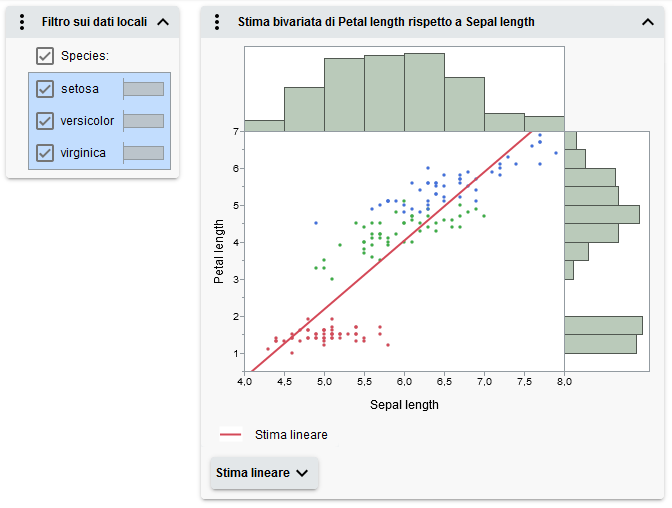Click the Sepal length axis label
The image size is (672, 508).
404,405
